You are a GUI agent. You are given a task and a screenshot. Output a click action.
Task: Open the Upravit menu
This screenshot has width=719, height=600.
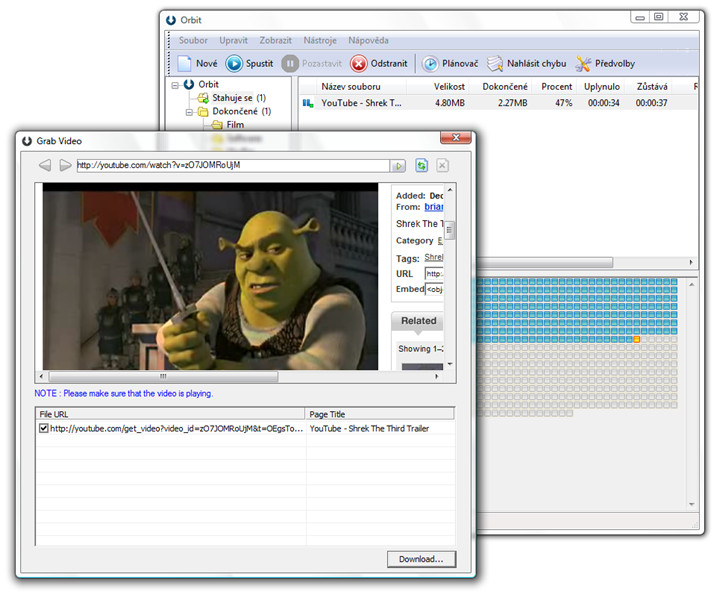233,40
